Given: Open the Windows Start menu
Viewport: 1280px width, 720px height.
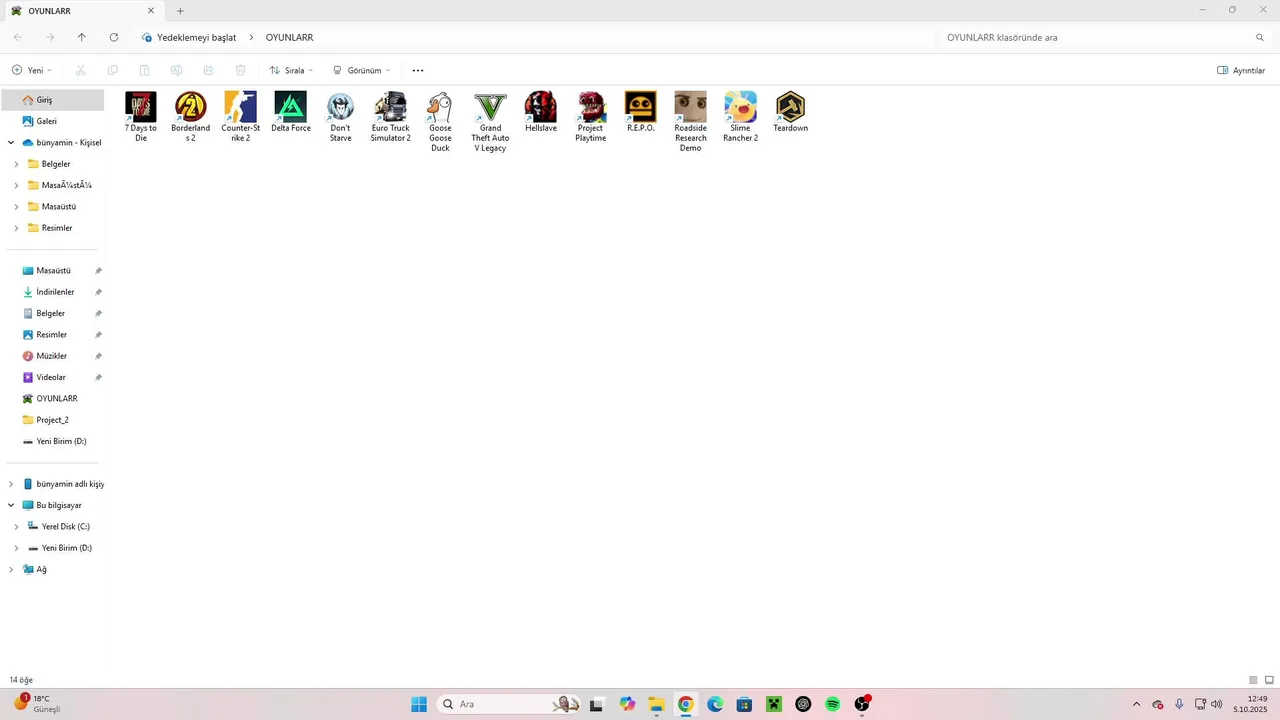Looking at the screenshot, I should click(419, 704).
